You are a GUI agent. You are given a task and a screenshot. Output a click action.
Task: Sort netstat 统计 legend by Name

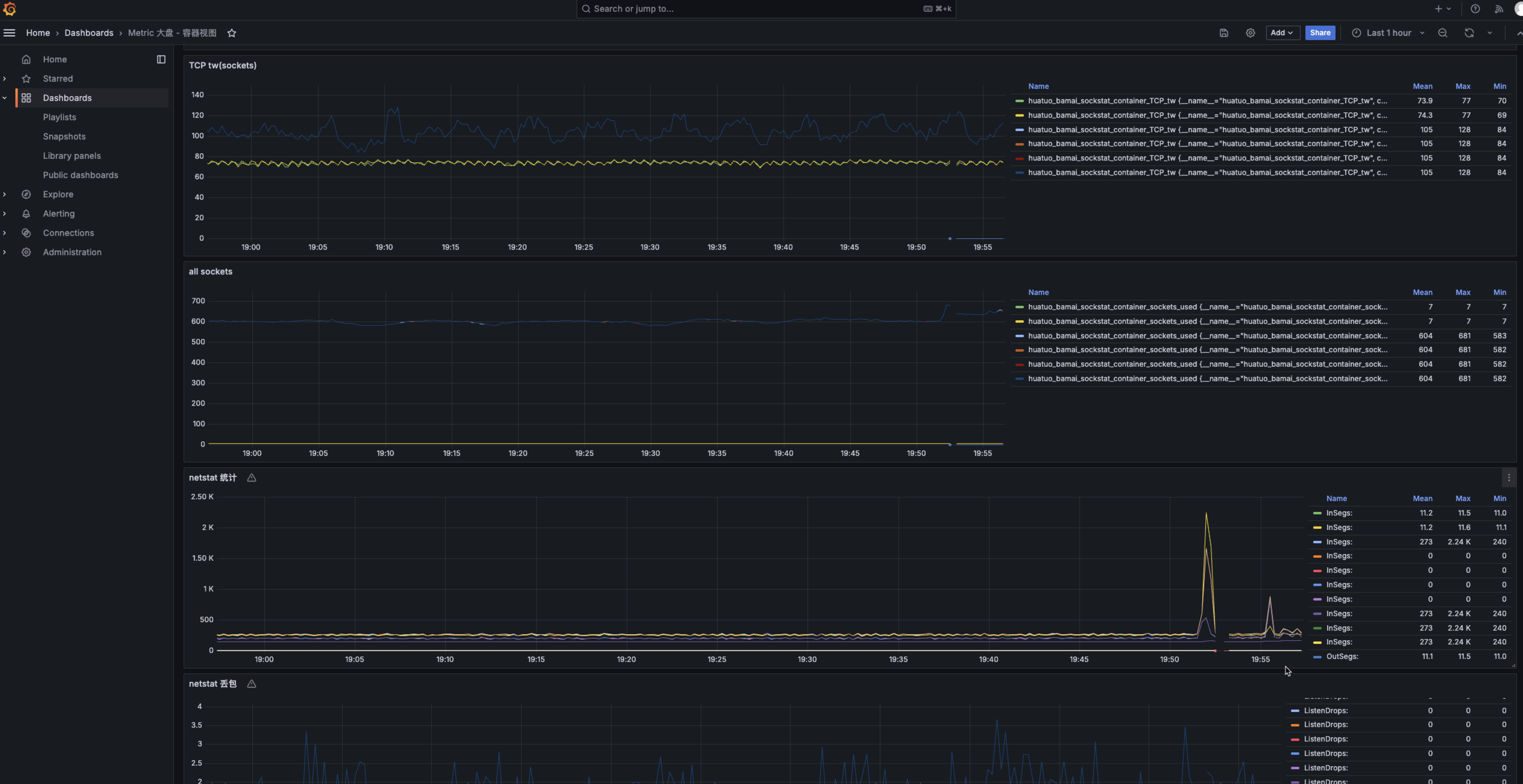(1336, 498)
